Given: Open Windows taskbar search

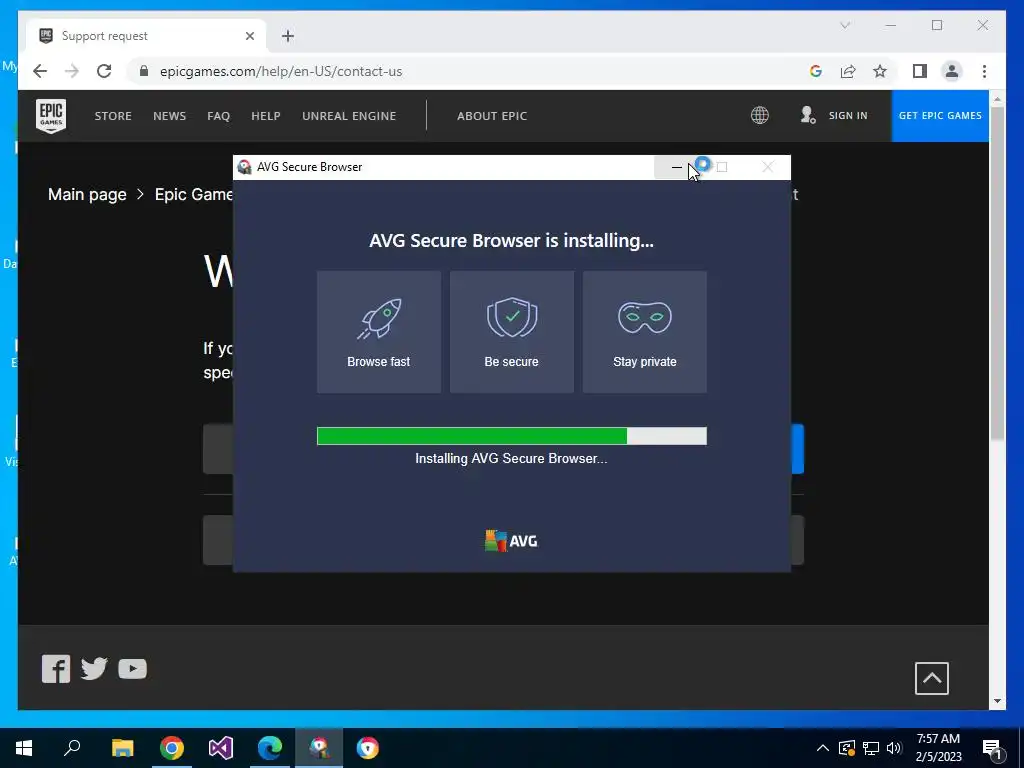Looking at the screenshot, I should click(72, 748).
